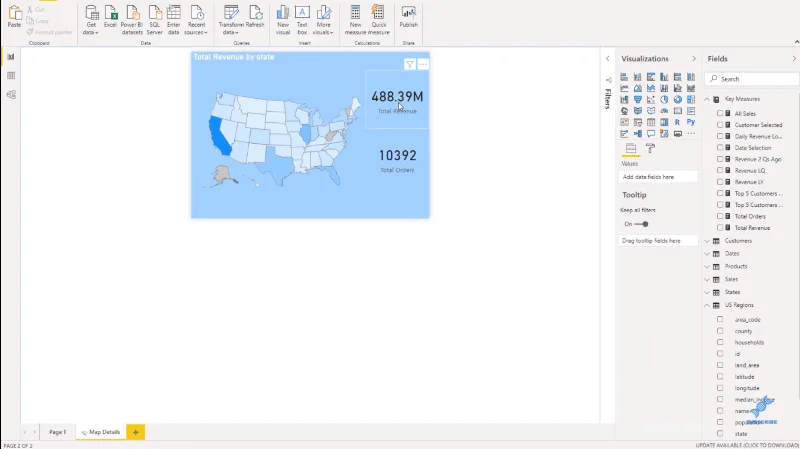Add a new page with plus button
The width and height of the screenshot is (800, 449).
point(136,432)
